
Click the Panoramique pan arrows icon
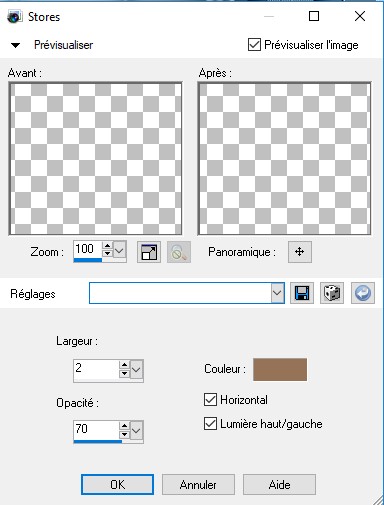[300, 252]
